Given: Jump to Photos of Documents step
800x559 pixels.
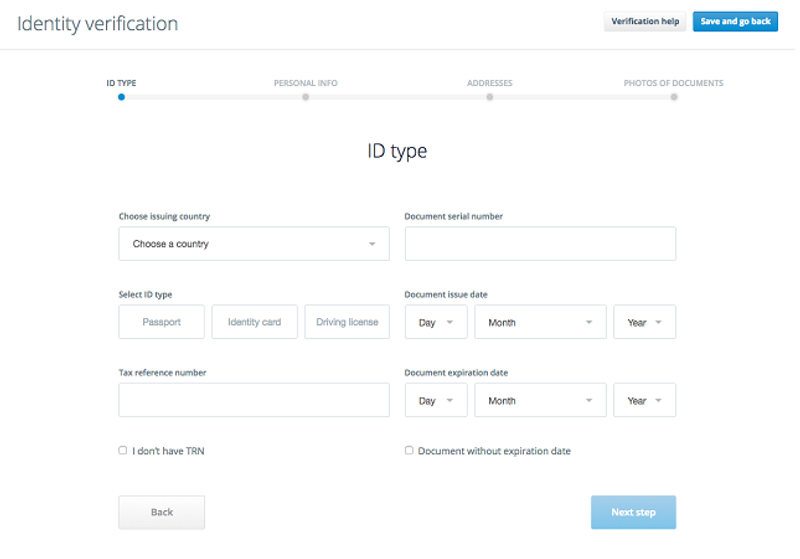Looking at the screenshot, I should coord(674,96).
